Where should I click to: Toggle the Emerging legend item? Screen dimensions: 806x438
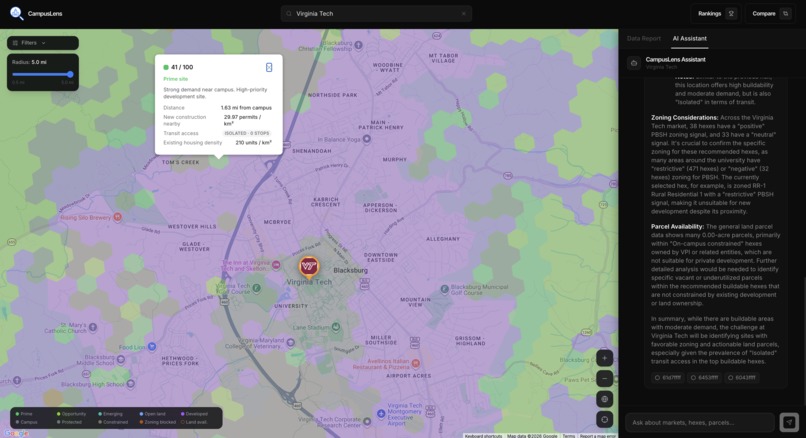pyautogui.click(x=110, y=414)
